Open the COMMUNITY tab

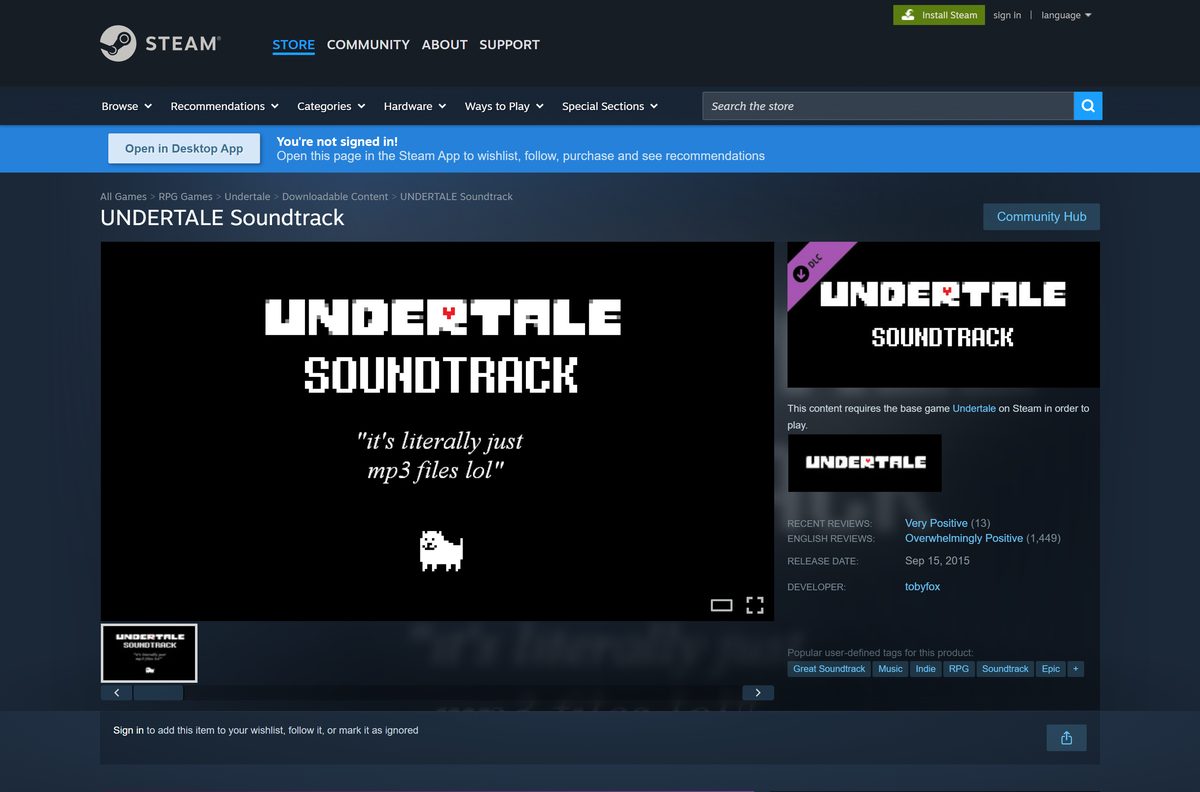point(368,45)
